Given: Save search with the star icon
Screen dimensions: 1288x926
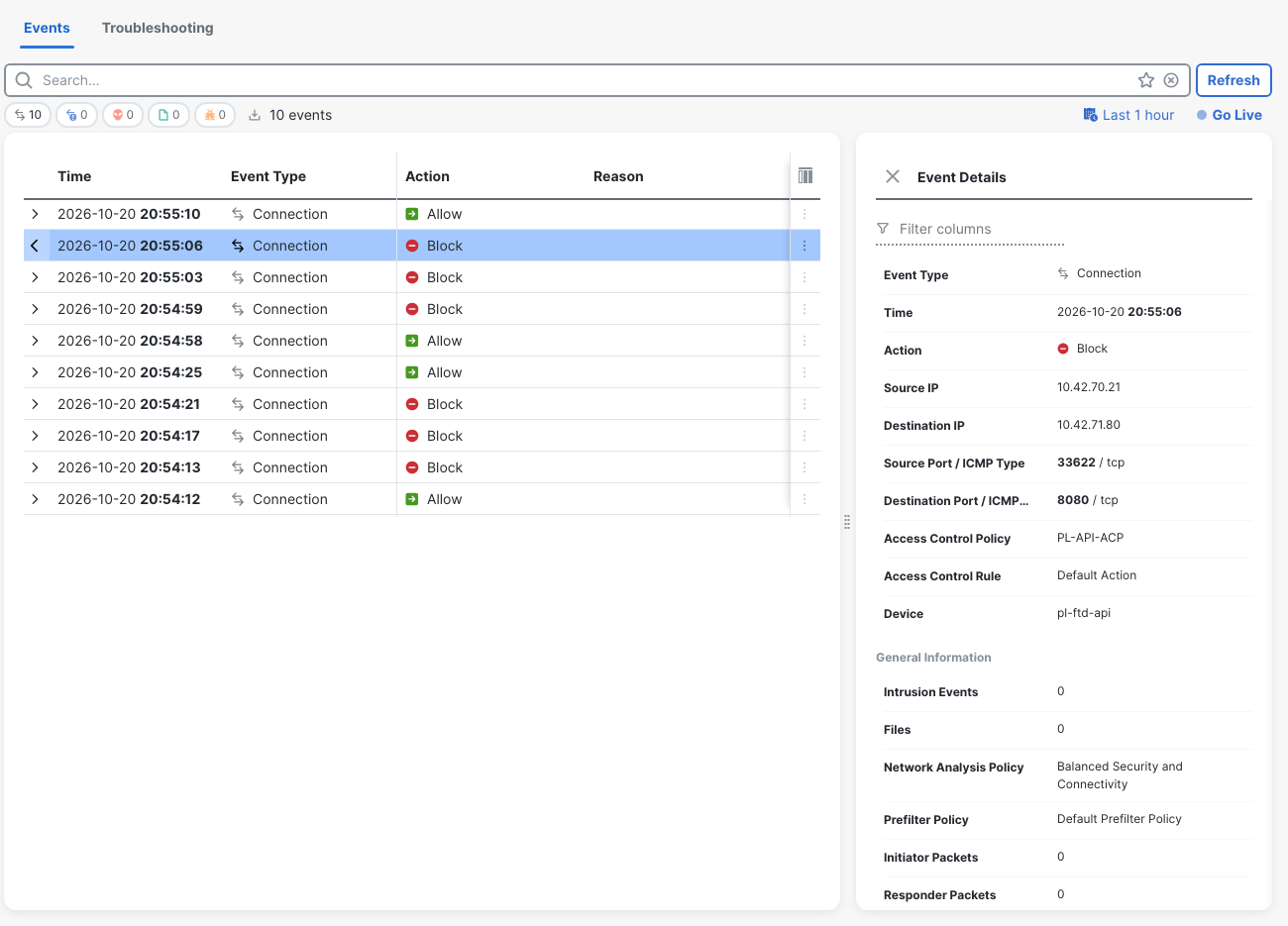Looking at the screenshot, I should click(1146, 80).
